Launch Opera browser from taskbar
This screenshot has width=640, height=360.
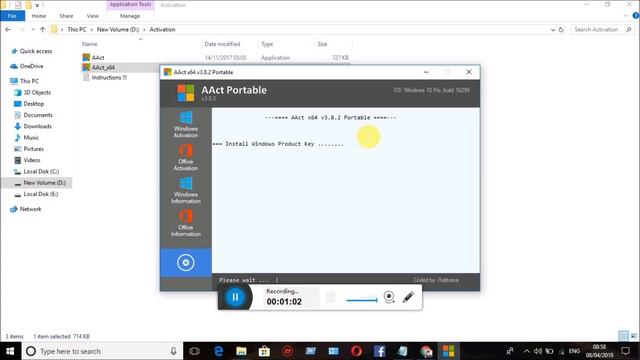(x=356, y=351)
